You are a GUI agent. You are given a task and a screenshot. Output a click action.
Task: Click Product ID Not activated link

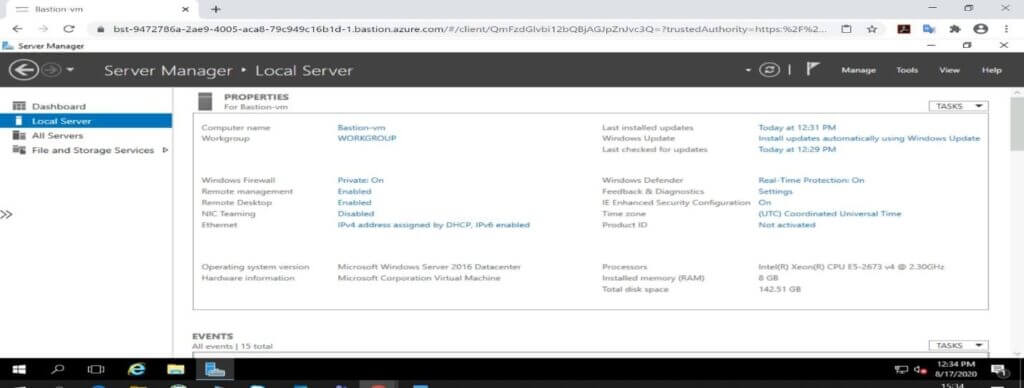[787, 225]
